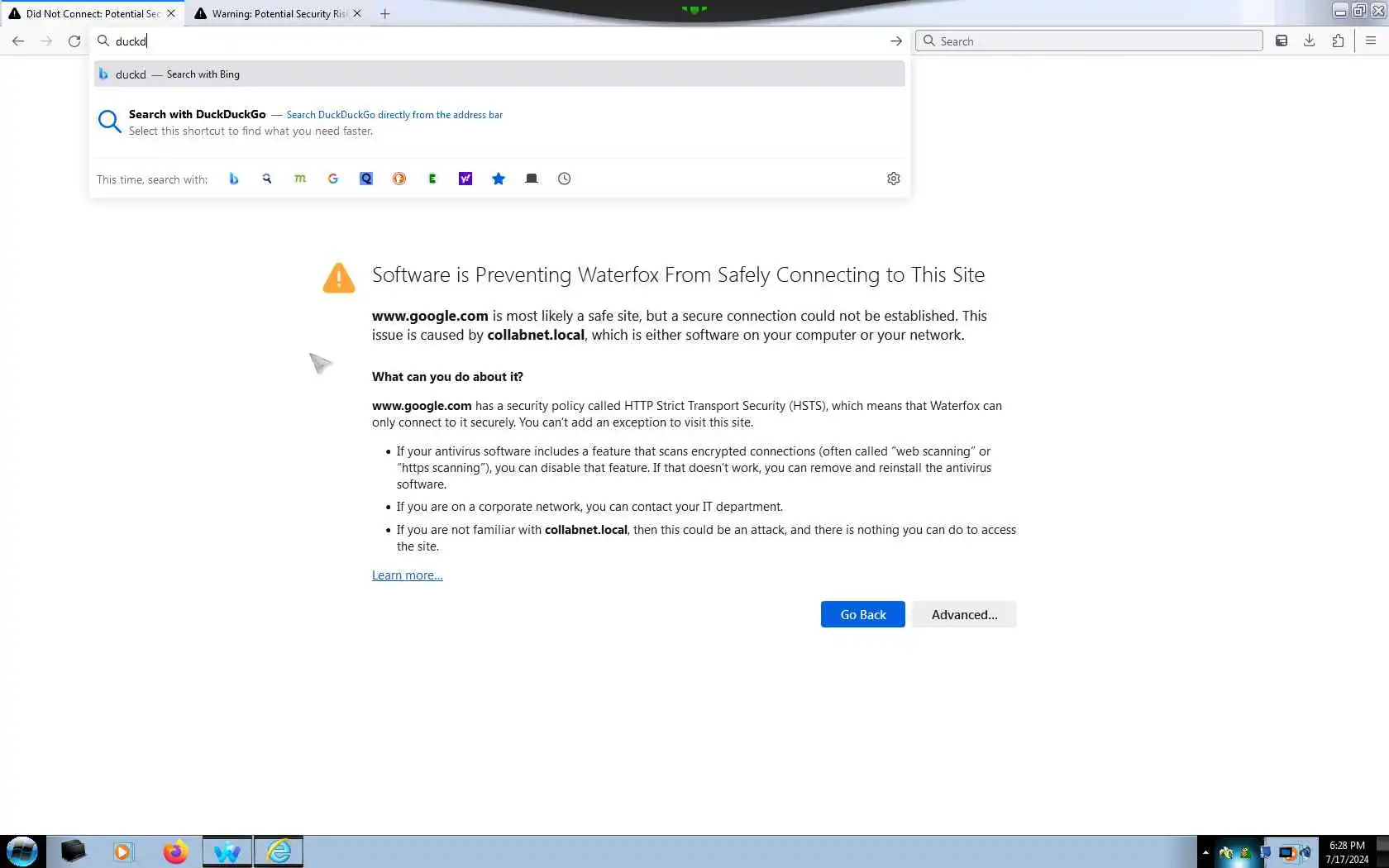Search open tabs icon
The width and height of the screenshot is (1389, 868).
click(532, 179)
